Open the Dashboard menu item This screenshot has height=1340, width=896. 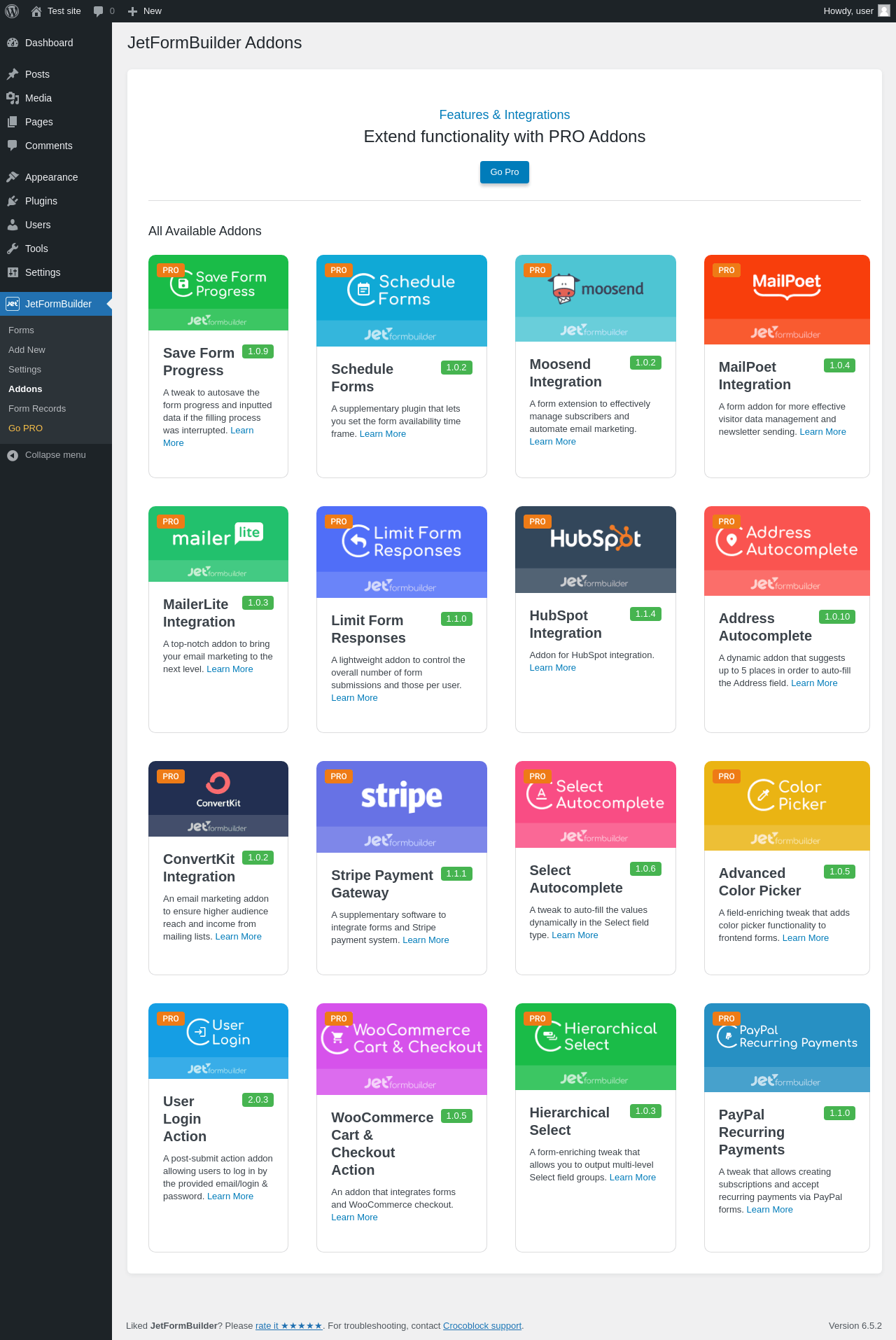(x=56, y=43)
